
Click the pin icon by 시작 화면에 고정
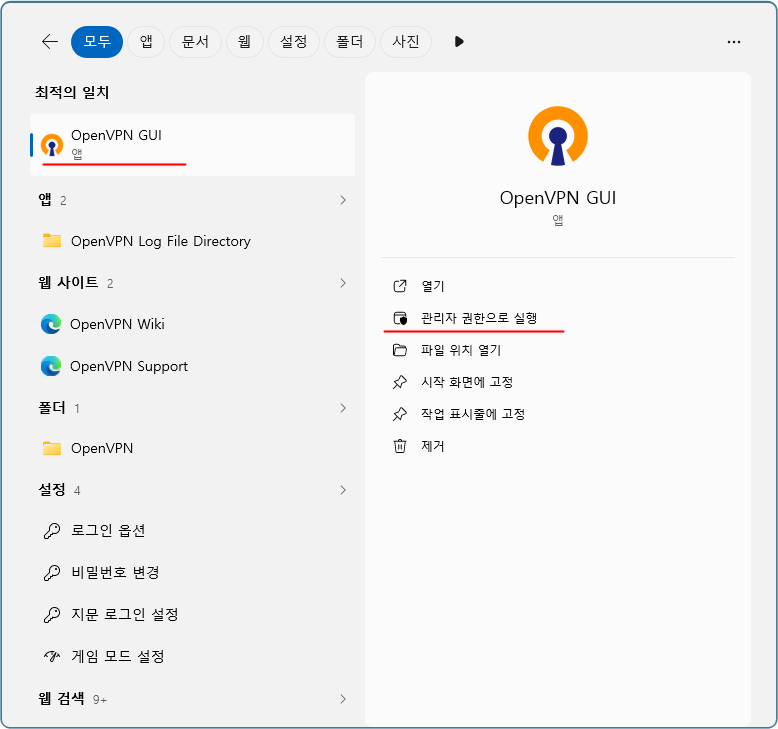pyautogui.click(x=400, y=382)
